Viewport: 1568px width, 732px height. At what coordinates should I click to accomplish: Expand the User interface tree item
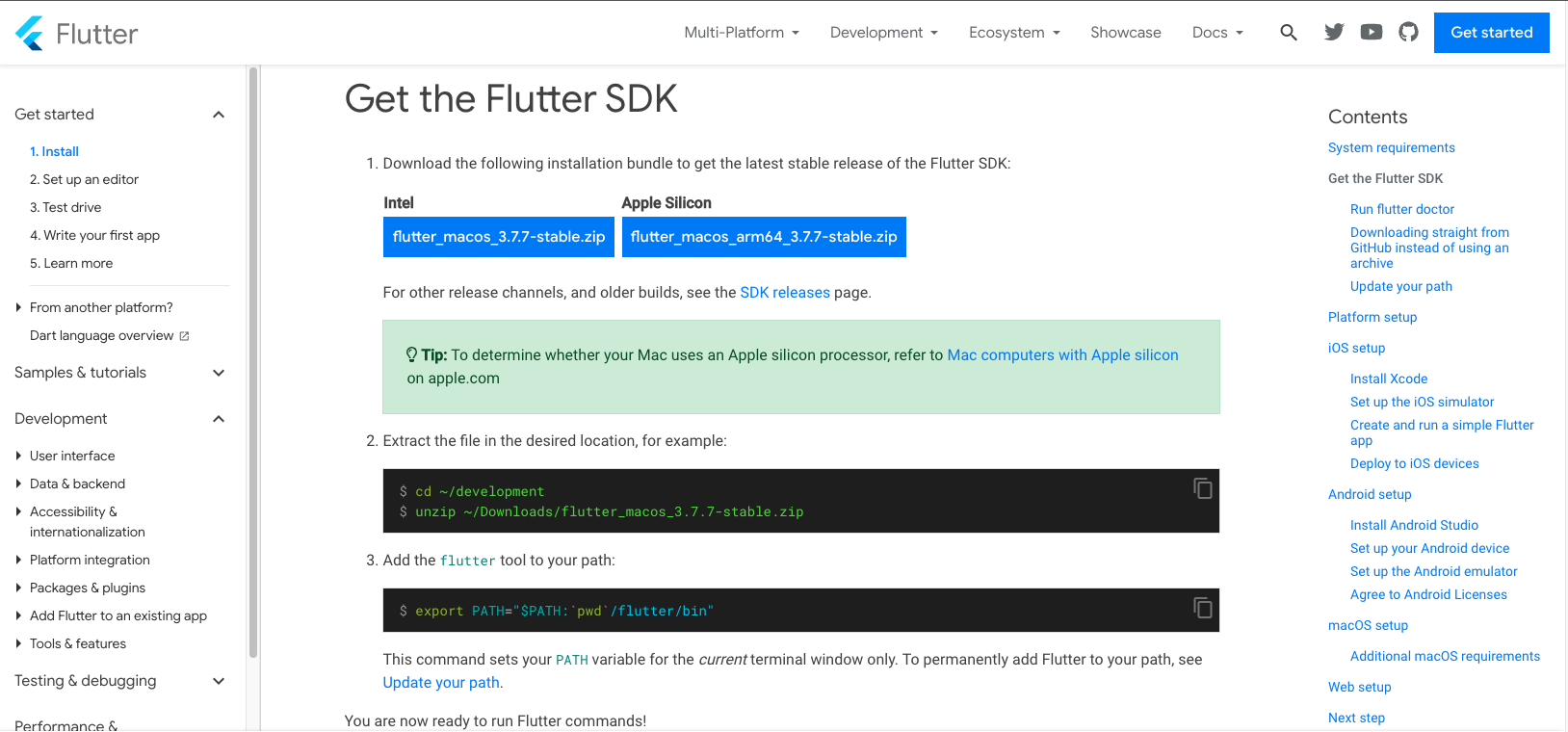(18, 456)
